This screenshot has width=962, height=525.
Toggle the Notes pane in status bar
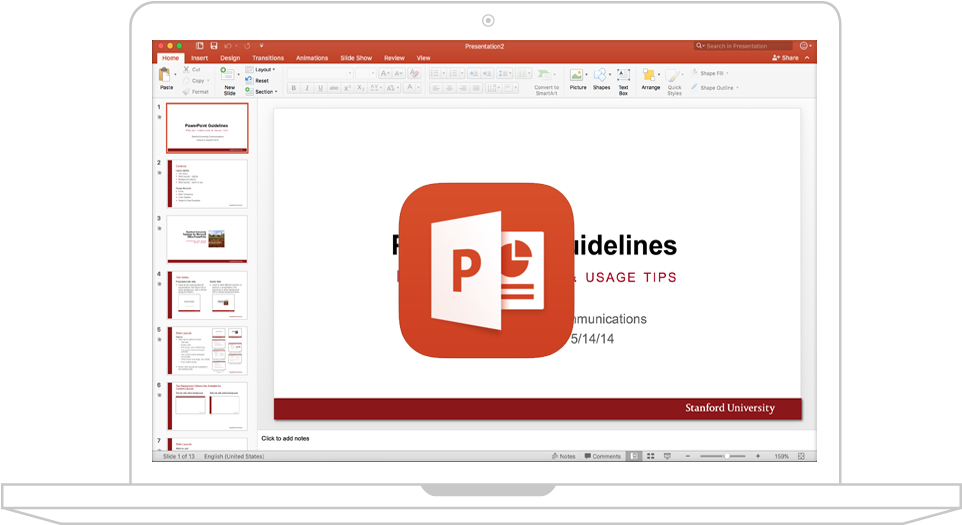563,456
